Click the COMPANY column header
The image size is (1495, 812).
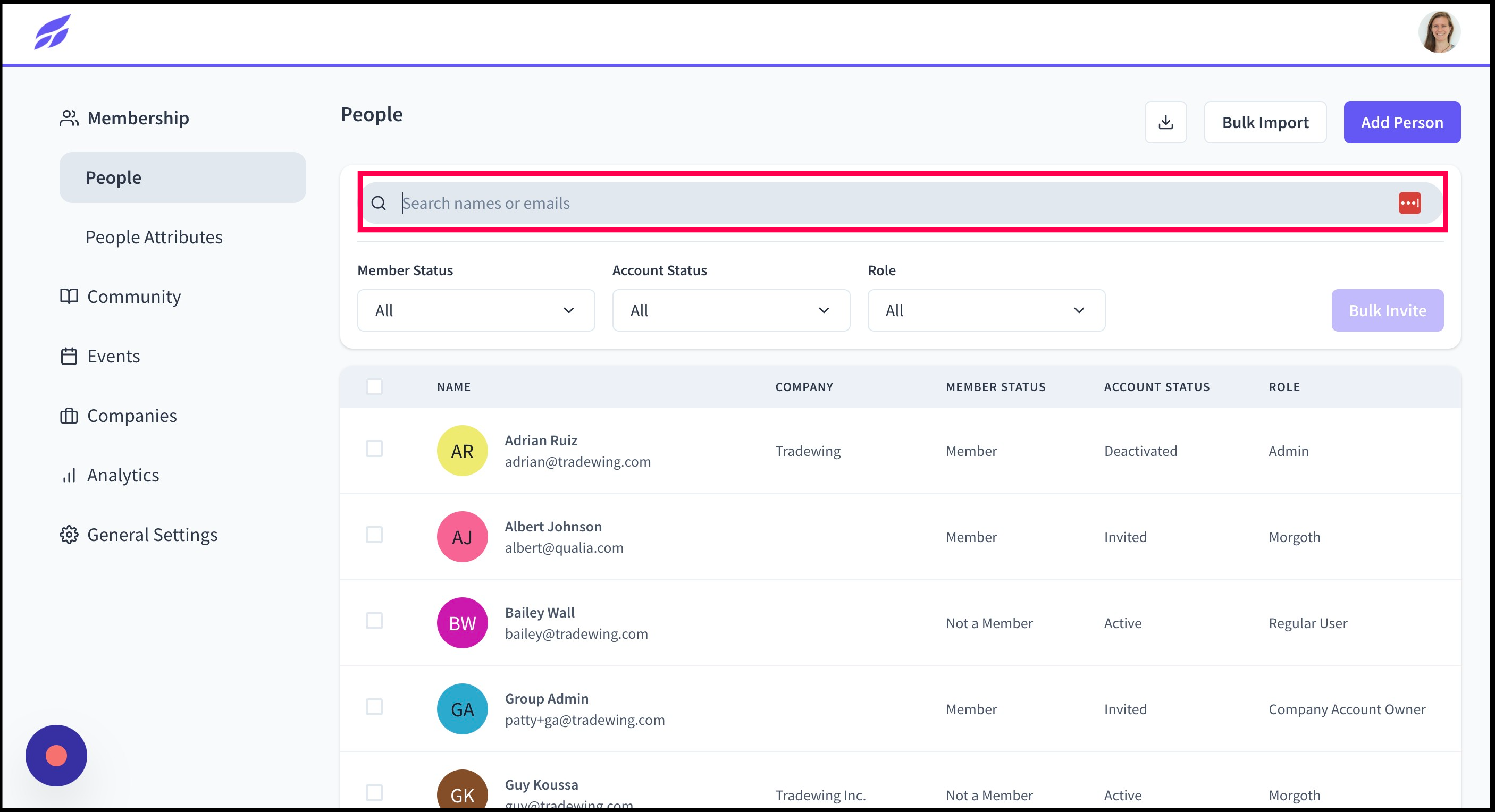click(804, 387)
